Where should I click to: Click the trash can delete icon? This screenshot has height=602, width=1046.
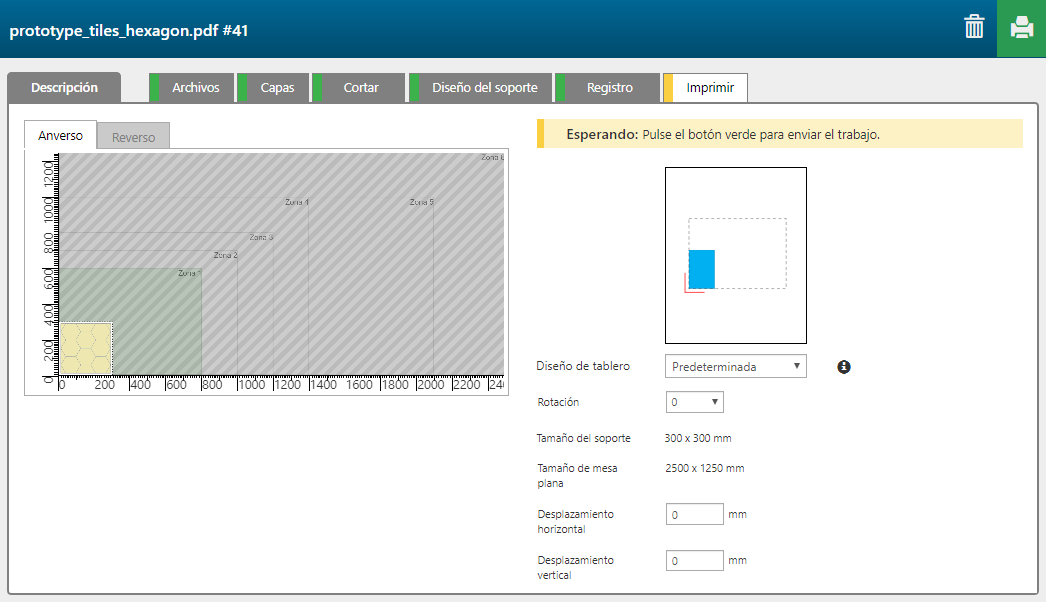(x=974, y=27)
